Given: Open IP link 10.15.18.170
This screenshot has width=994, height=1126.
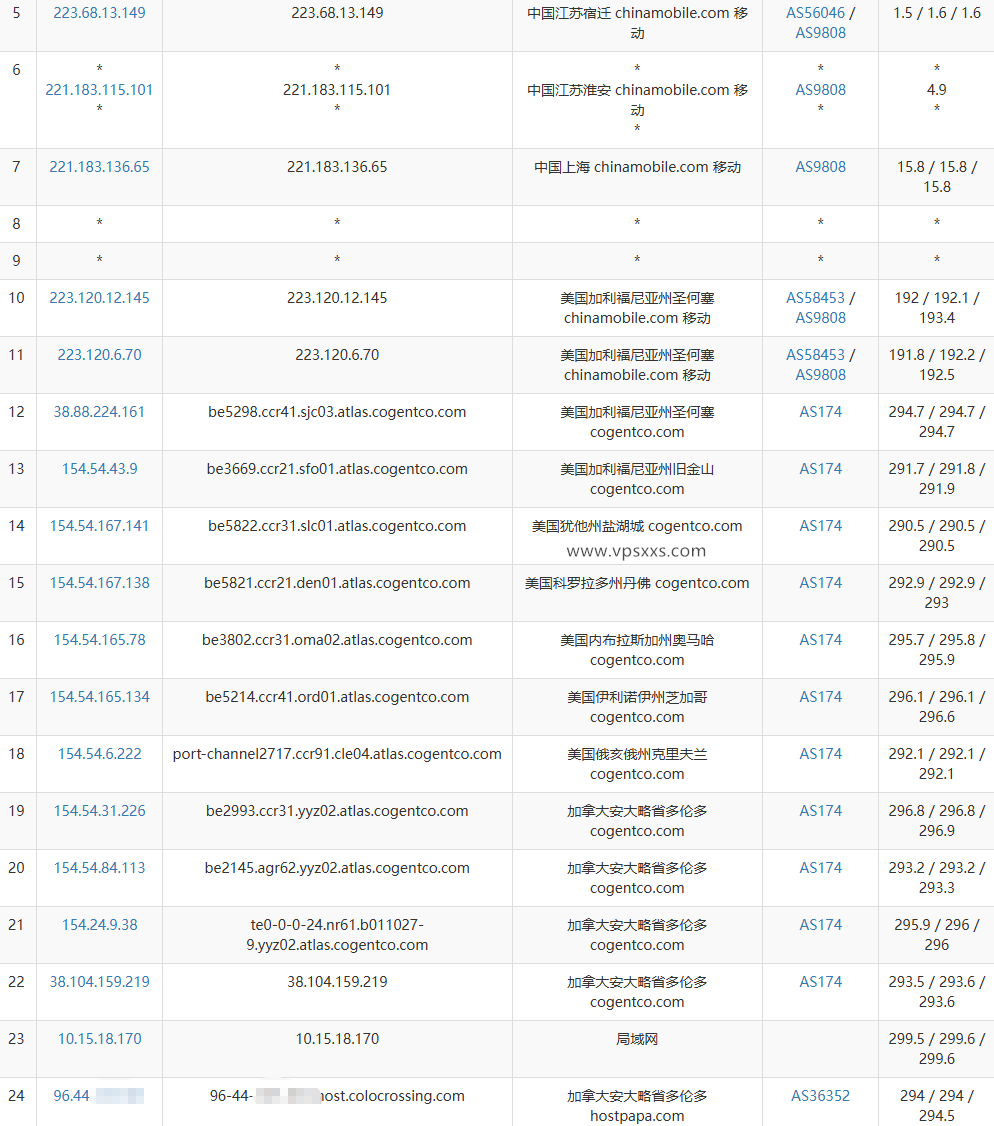Looking at the screenshot, I should 99,1038.
